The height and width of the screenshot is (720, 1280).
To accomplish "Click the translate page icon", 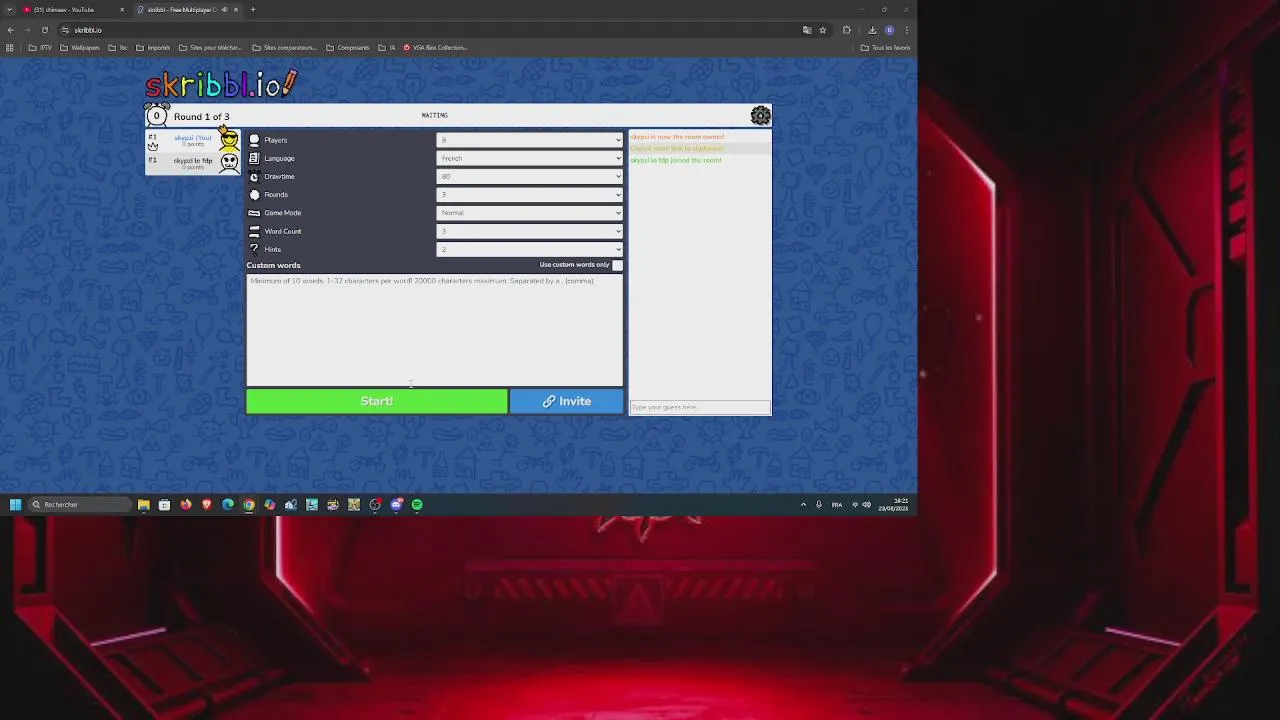I will pyautogui.click(x=807, y=30).
